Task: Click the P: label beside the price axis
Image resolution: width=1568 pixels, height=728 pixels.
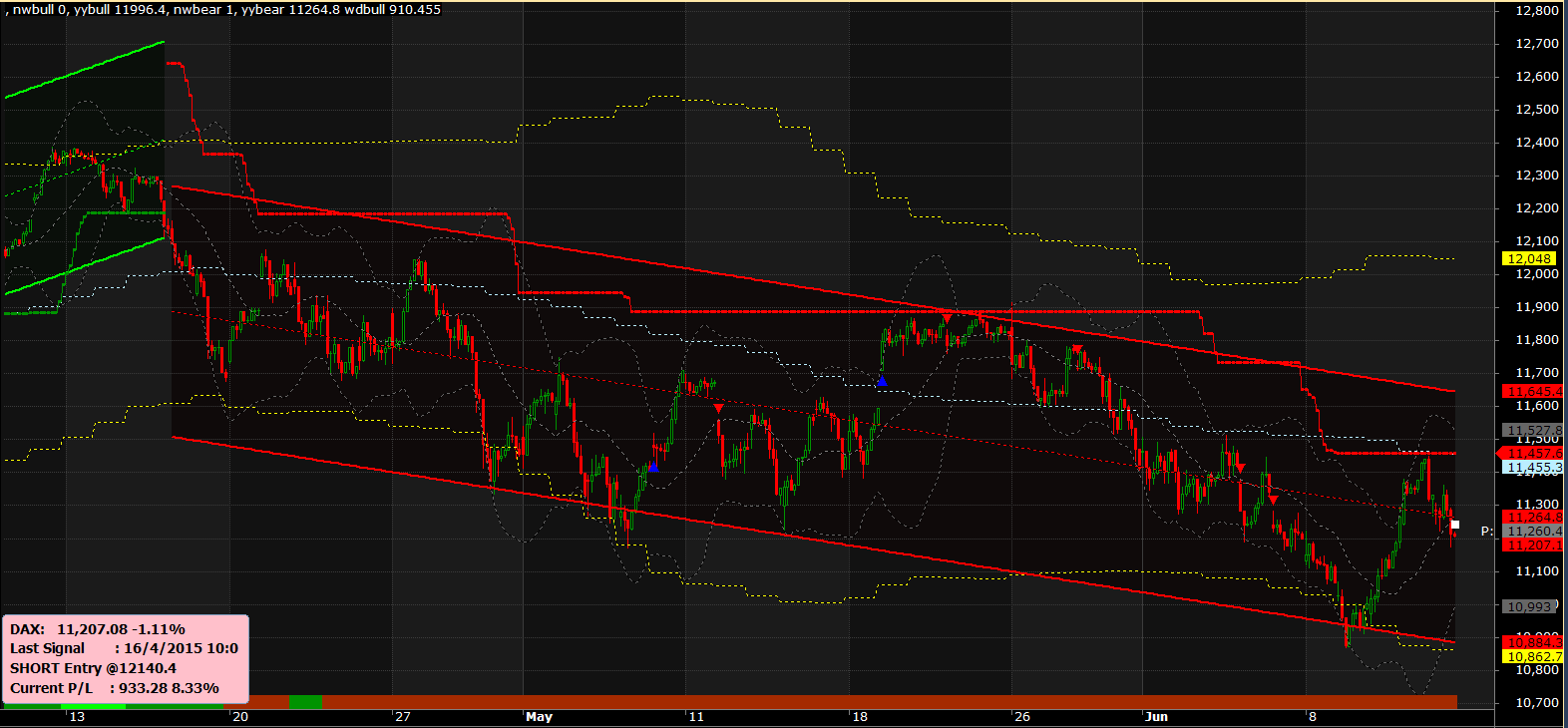Action: coord(1487,532)
